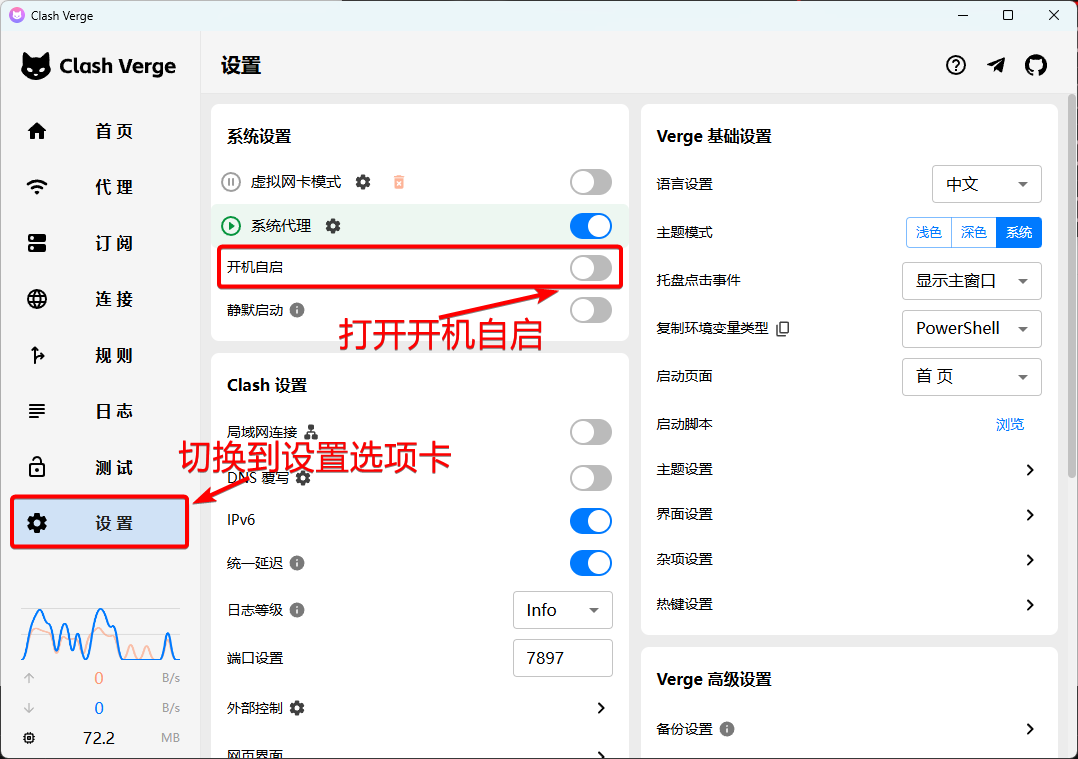Enable the 开机自启 auto-launch toggle

590,268
